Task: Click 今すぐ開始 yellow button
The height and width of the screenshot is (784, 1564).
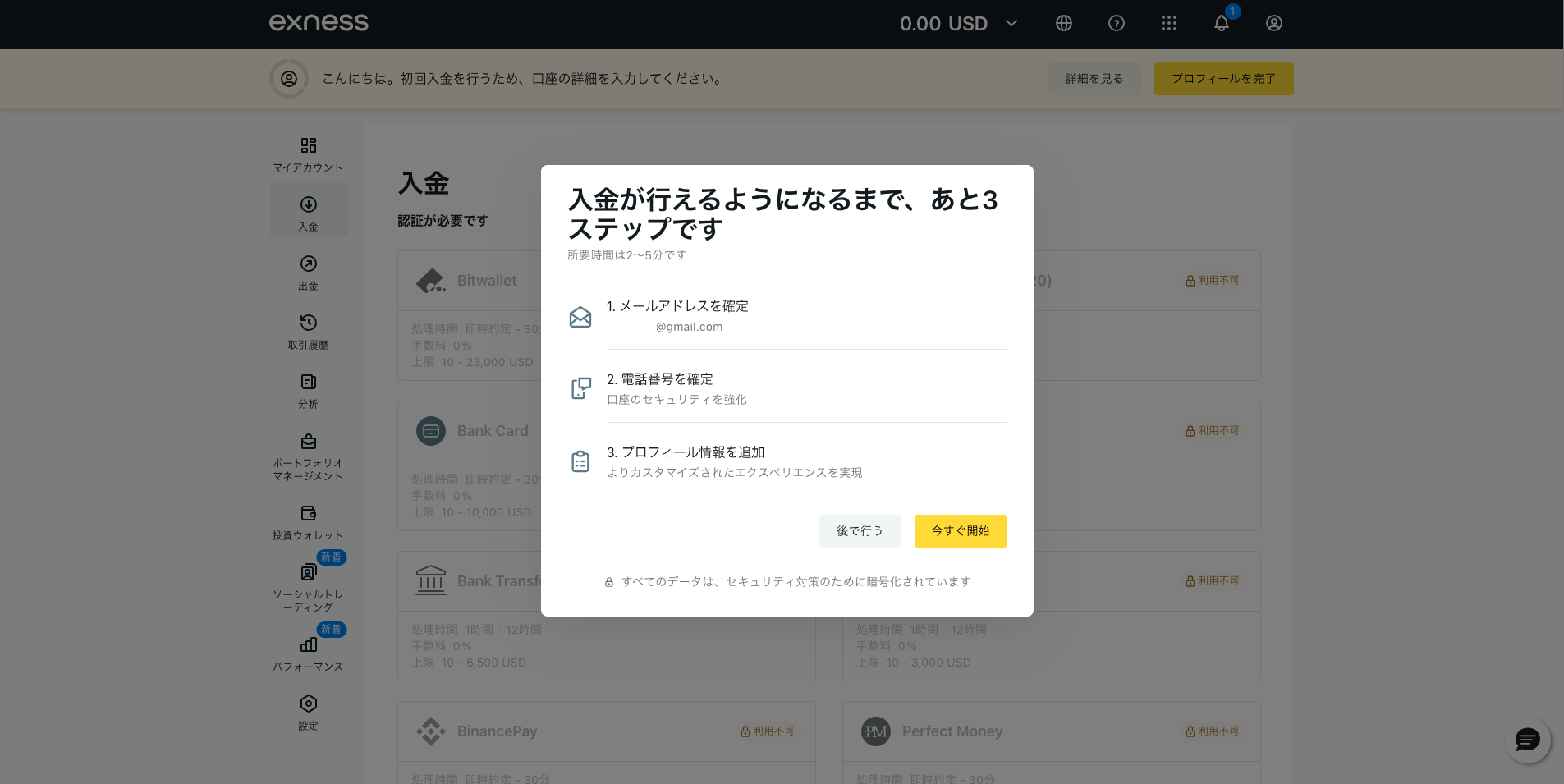Action: pos(960,531)
